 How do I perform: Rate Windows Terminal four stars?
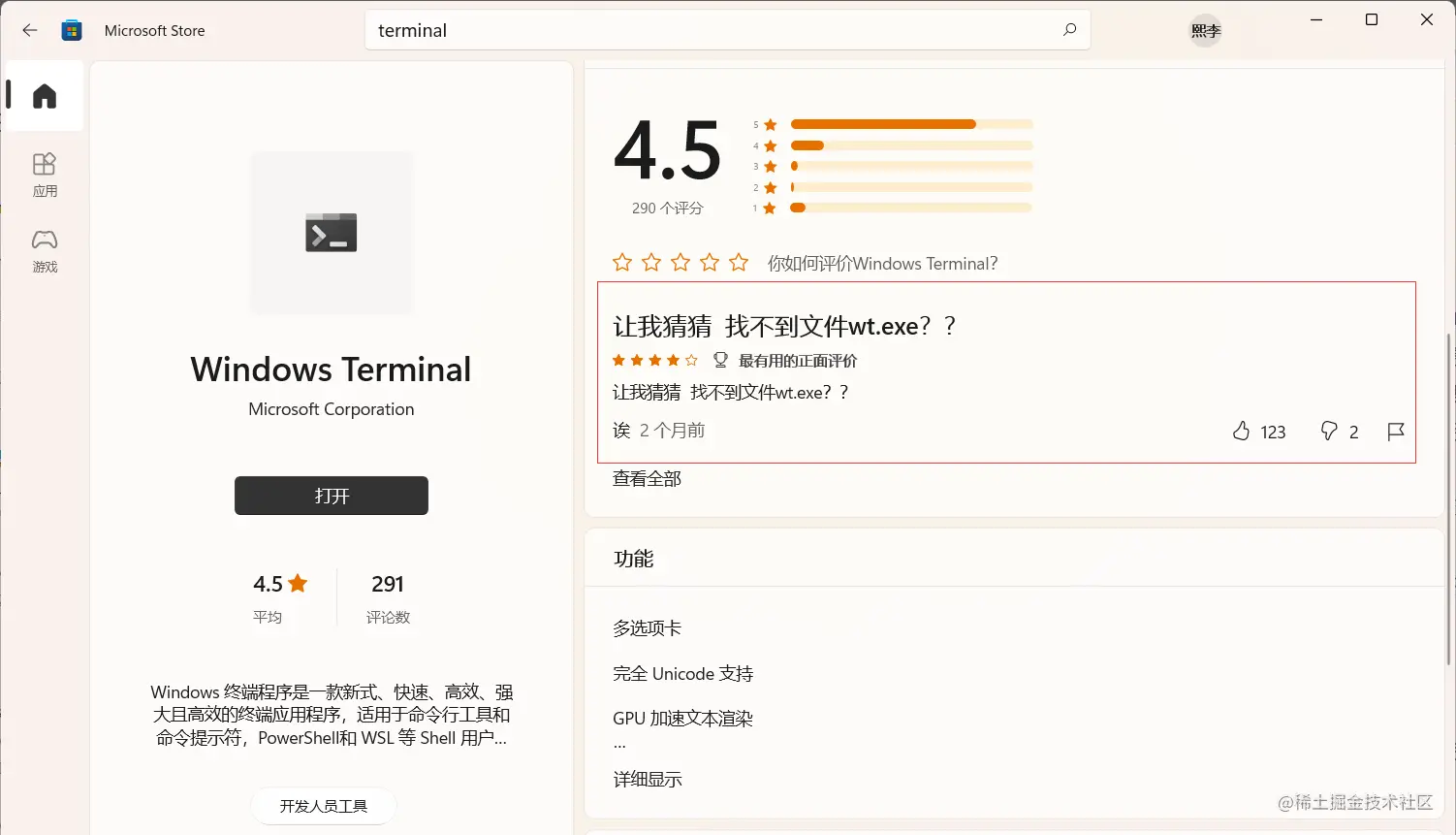pyautogui.click(x=710, y=263)
